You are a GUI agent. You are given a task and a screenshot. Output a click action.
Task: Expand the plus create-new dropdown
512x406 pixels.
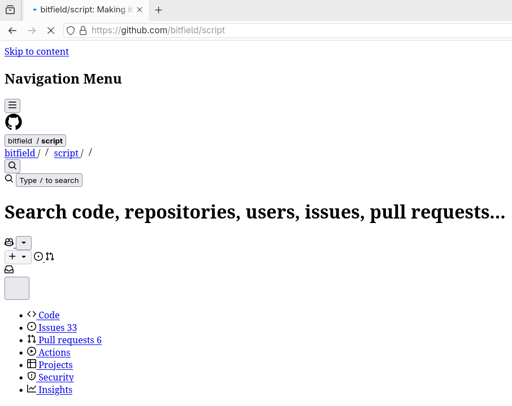click(18, 257)
